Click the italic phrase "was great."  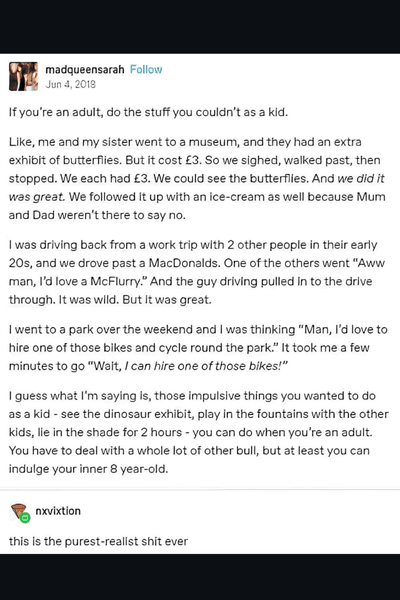37,197
